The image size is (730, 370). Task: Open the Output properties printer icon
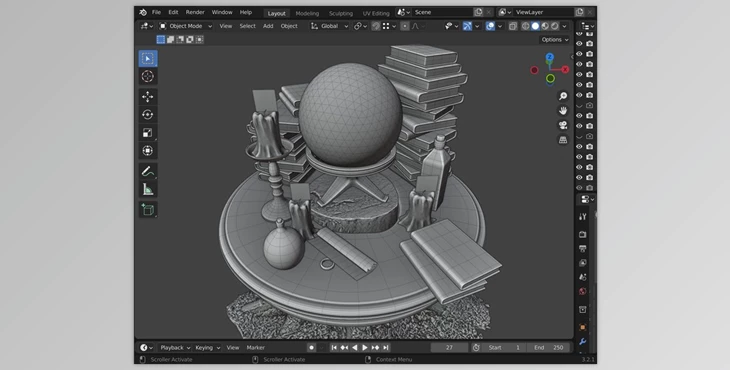(x=582, y=249)
